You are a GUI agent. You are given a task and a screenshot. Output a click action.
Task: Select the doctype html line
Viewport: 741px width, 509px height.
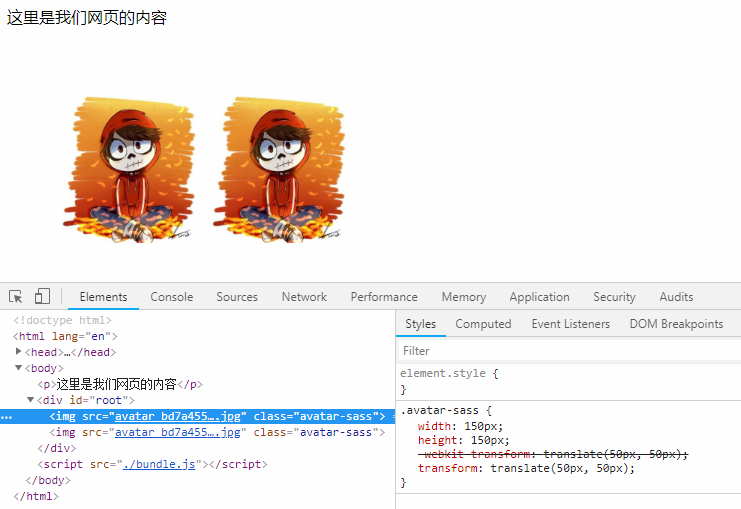tap(62, 320)
